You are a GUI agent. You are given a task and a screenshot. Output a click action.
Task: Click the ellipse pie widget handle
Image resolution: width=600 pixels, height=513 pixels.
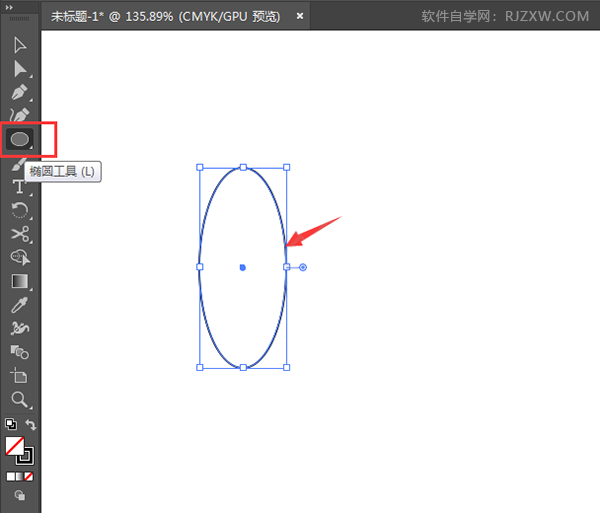(x=303, y=267)
